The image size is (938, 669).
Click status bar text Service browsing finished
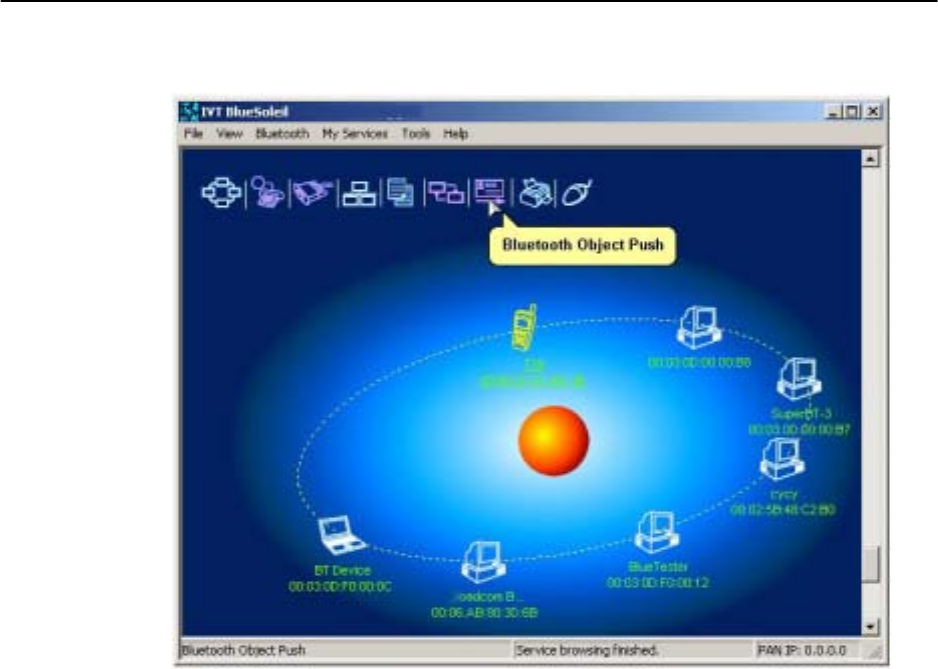[587, 650]
